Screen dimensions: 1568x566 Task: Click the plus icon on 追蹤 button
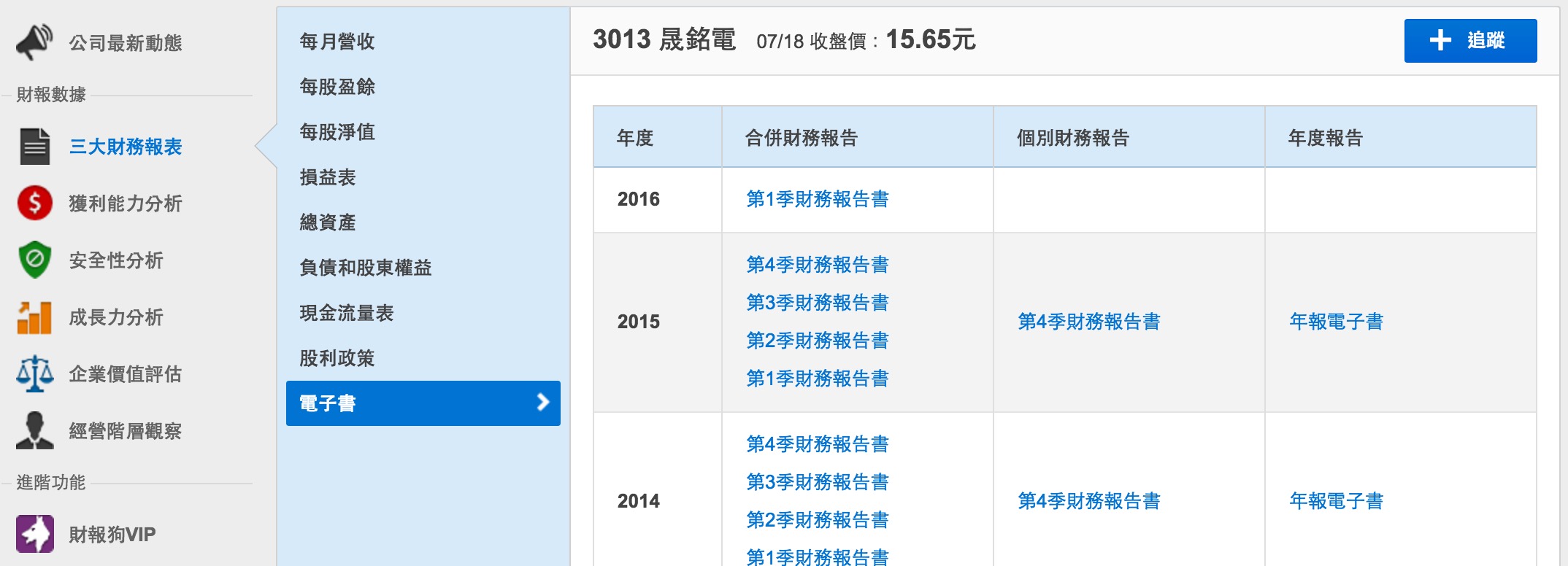click(1440, 40)
